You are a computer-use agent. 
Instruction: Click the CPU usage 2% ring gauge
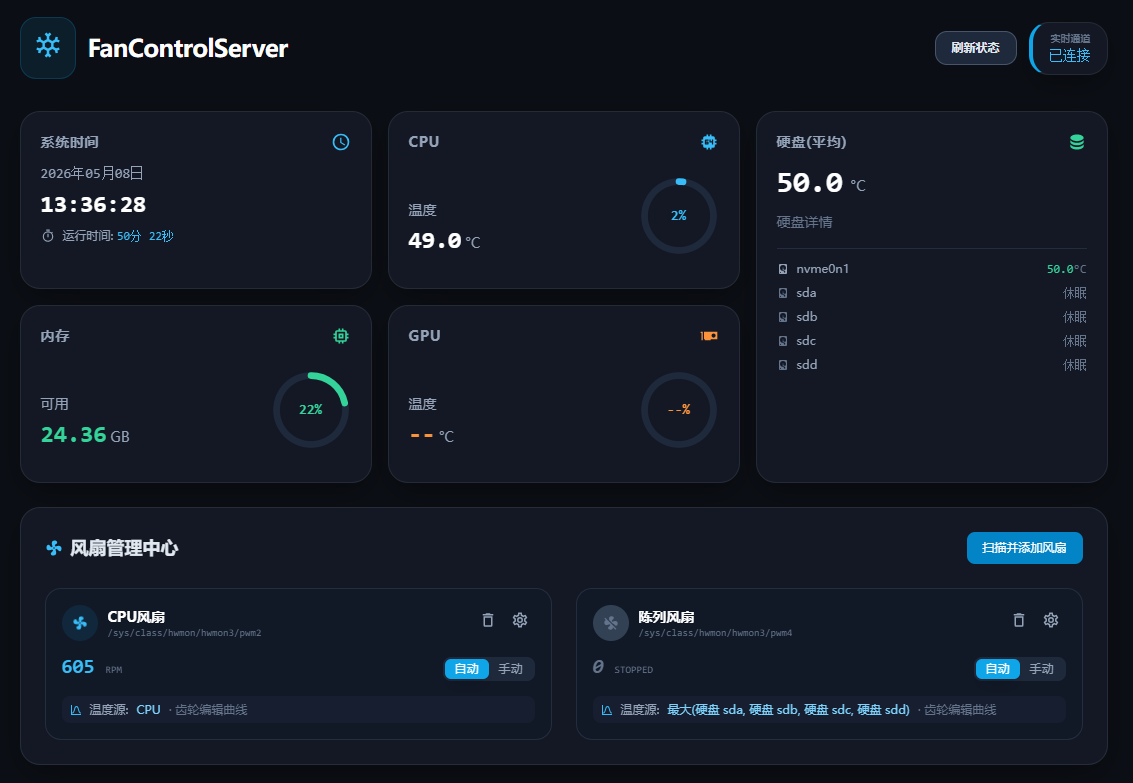(x=678, y=216)
